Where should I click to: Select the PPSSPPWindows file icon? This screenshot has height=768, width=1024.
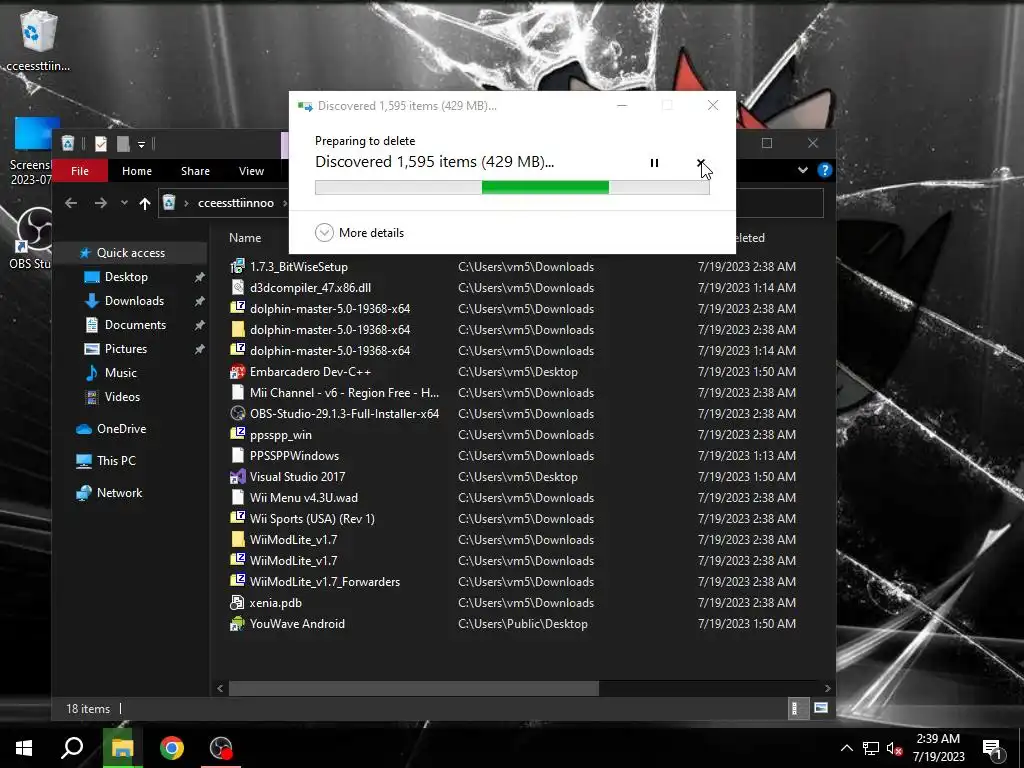237,455
